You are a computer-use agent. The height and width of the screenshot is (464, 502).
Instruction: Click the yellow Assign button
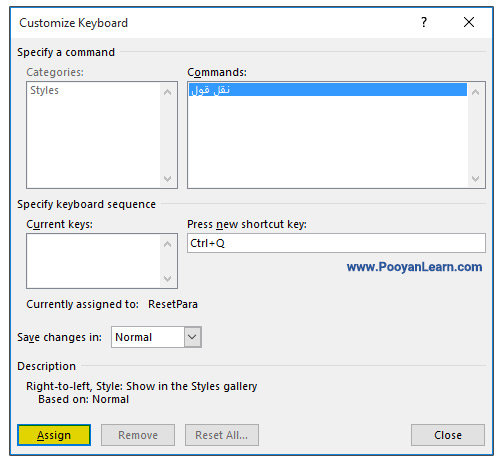click(x=54, y=435)
